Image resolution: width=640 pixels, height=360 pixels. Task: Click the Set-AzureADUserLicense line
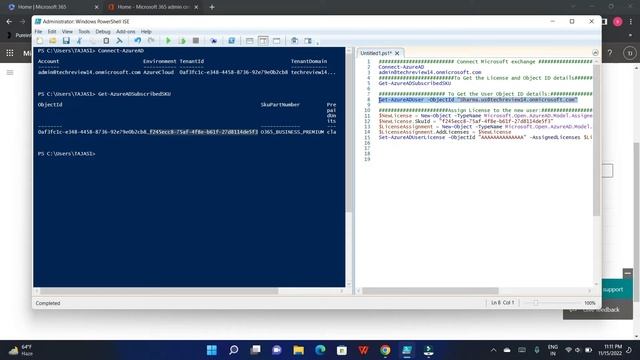485,138
